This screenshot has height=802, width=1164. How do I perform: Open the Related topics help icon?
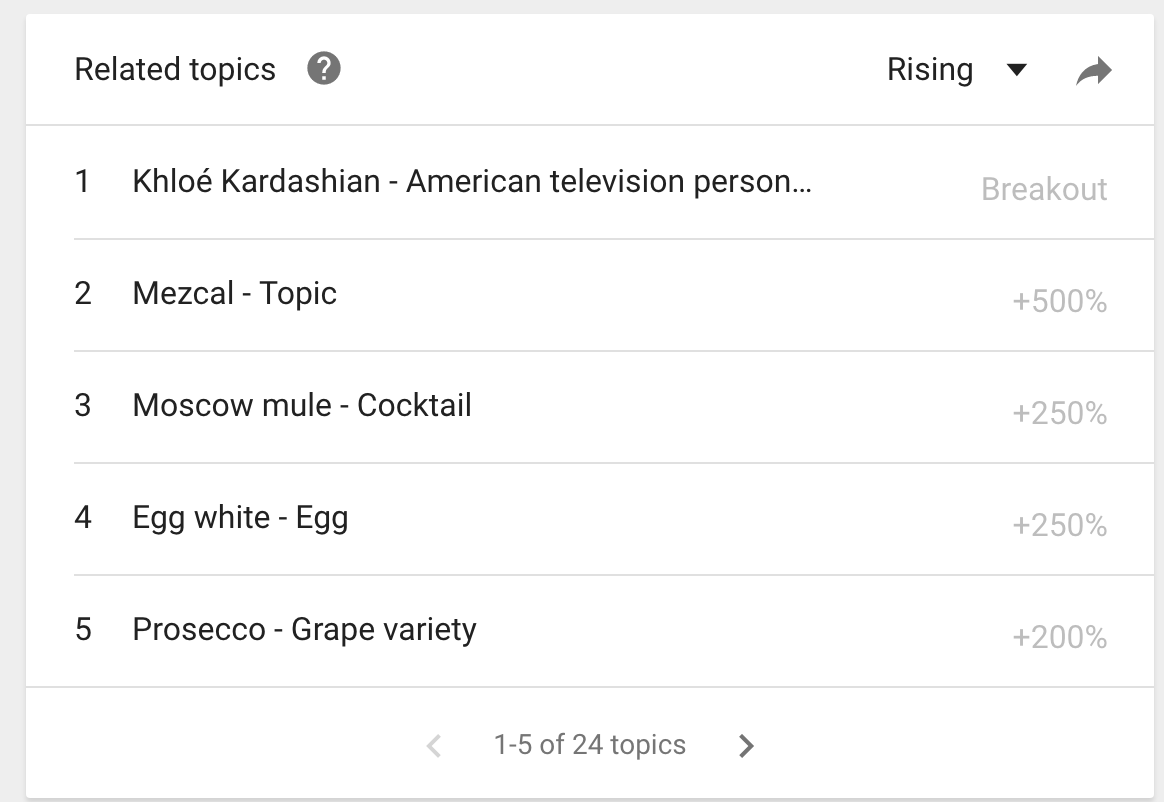pyautogui.click(x=324, y=70)
